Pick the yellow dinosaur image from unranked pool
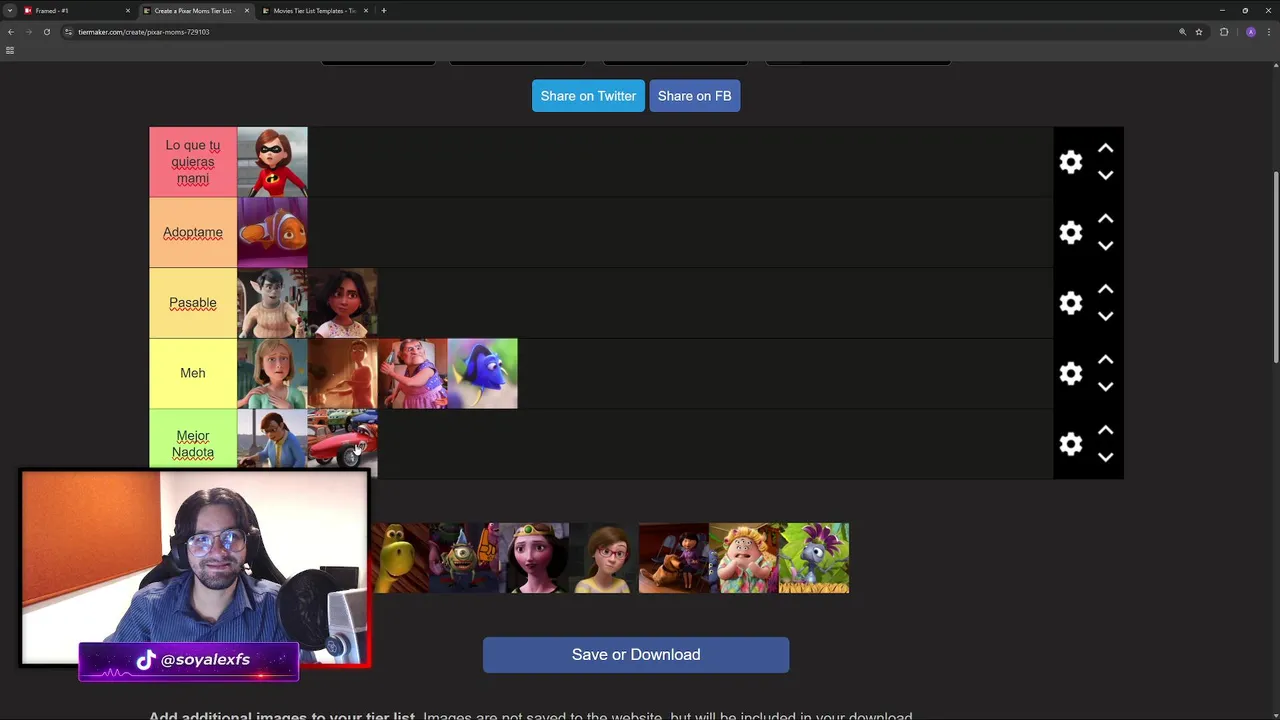The height and width of the screenshot is (720, 1280). (x=399, y=558)
